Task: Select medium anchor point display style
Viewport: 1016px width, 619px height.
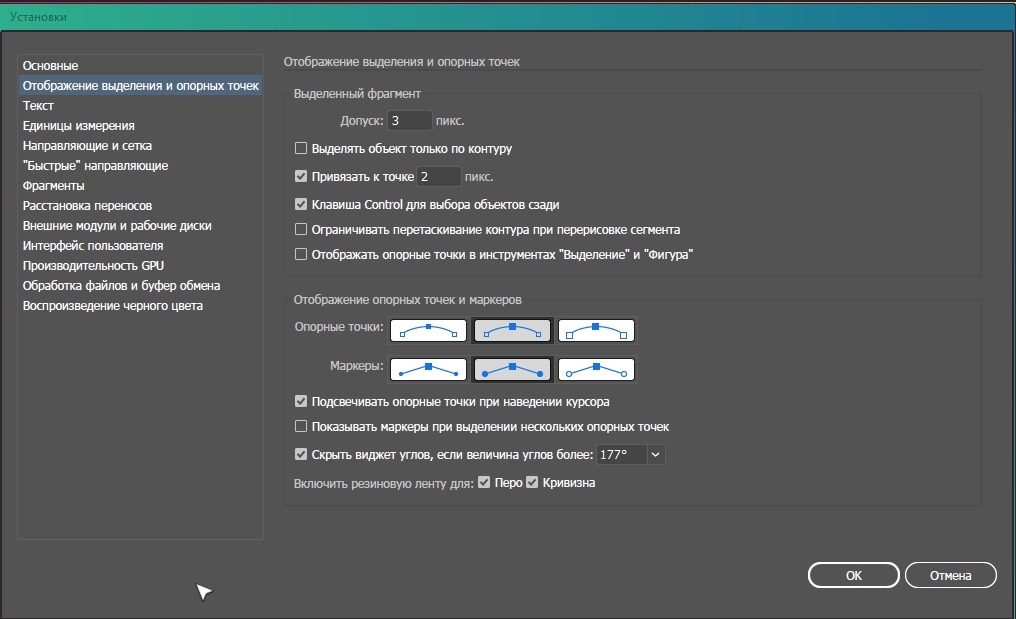Action: [512, 329]
